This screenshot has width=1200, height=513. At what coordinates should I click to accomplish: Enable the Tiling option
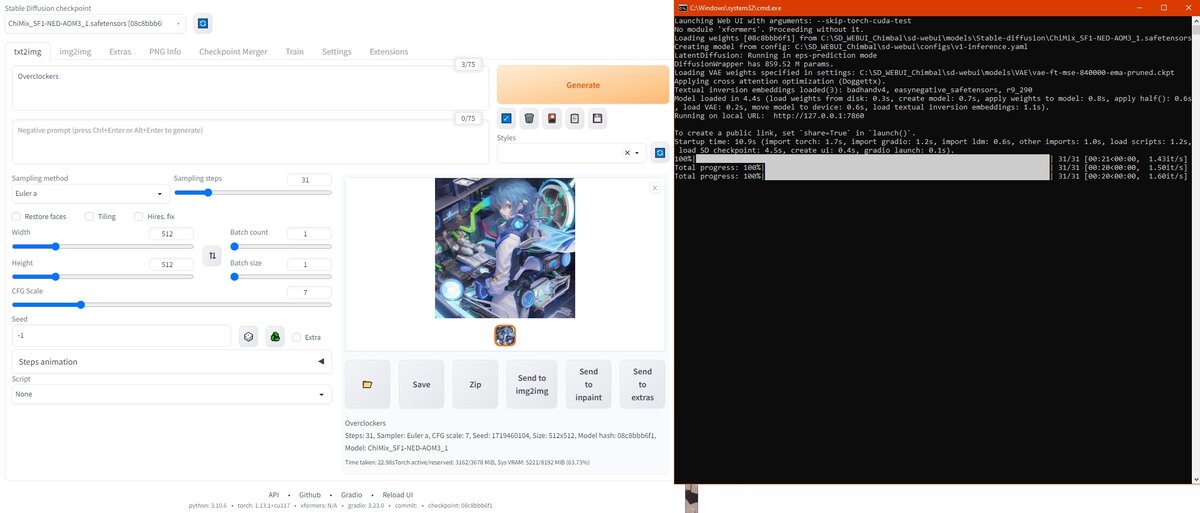point(89,216)
